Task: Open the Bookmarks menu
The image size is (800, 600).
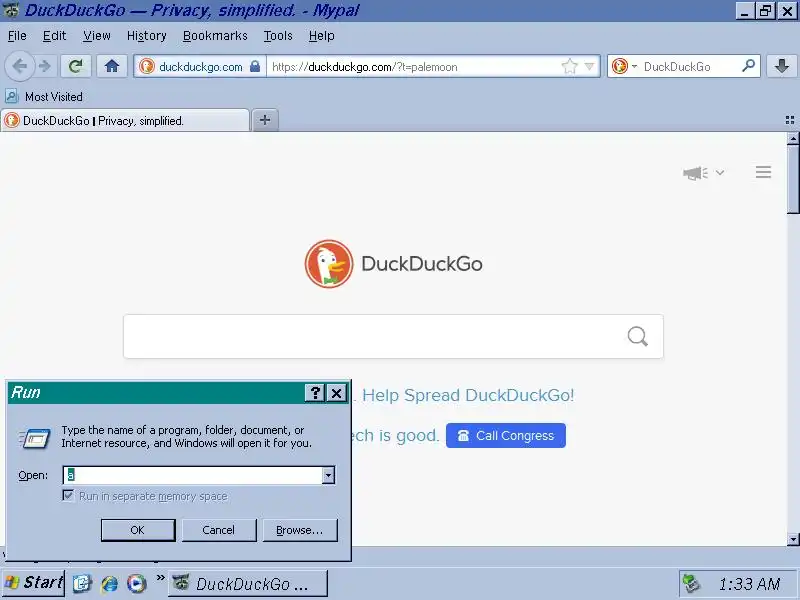Action: coord(215,36)
